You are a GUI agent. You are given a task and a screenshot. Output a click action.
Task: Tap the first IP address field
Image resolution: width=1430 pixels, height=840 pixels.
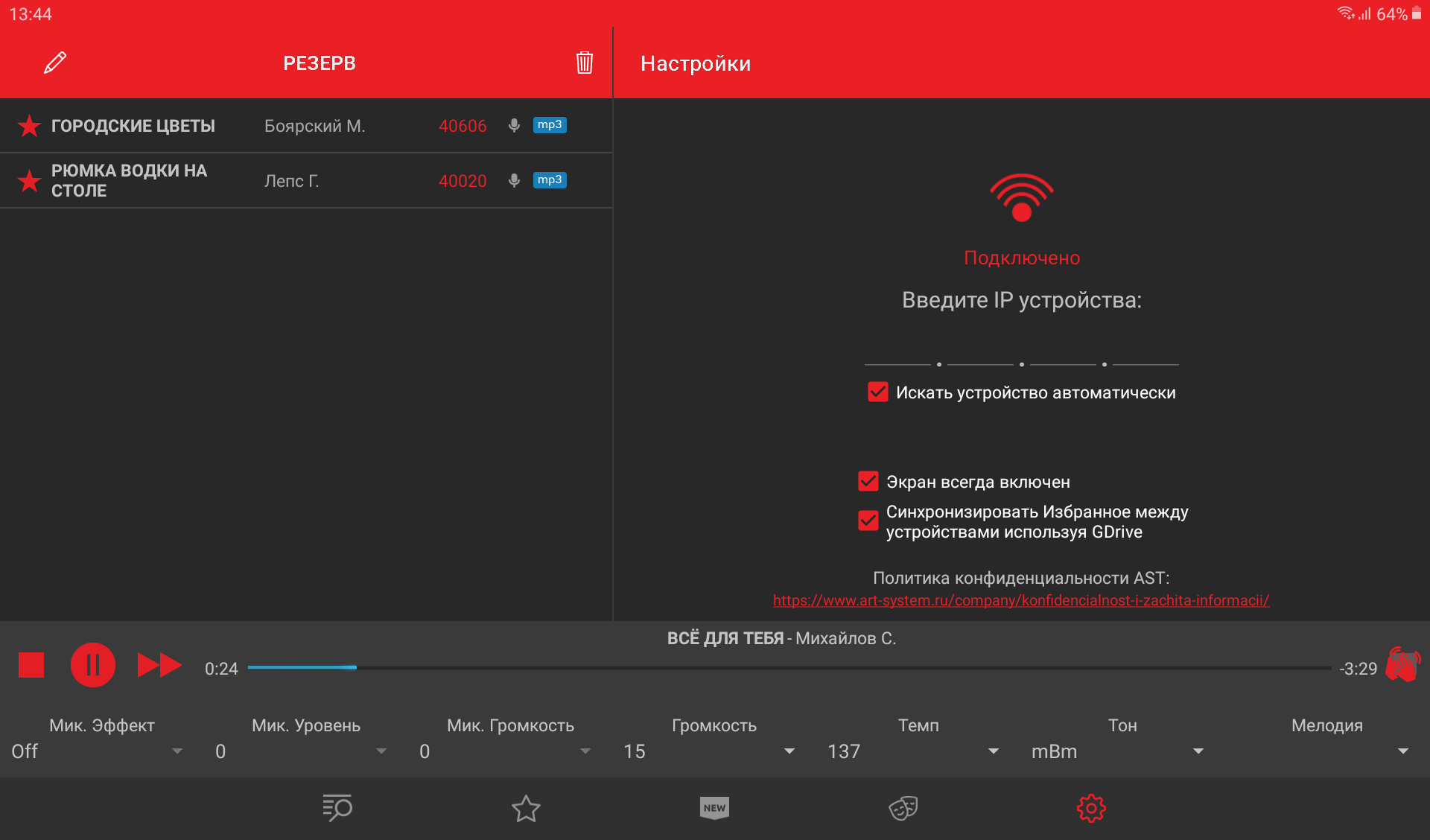coord(897,351)
